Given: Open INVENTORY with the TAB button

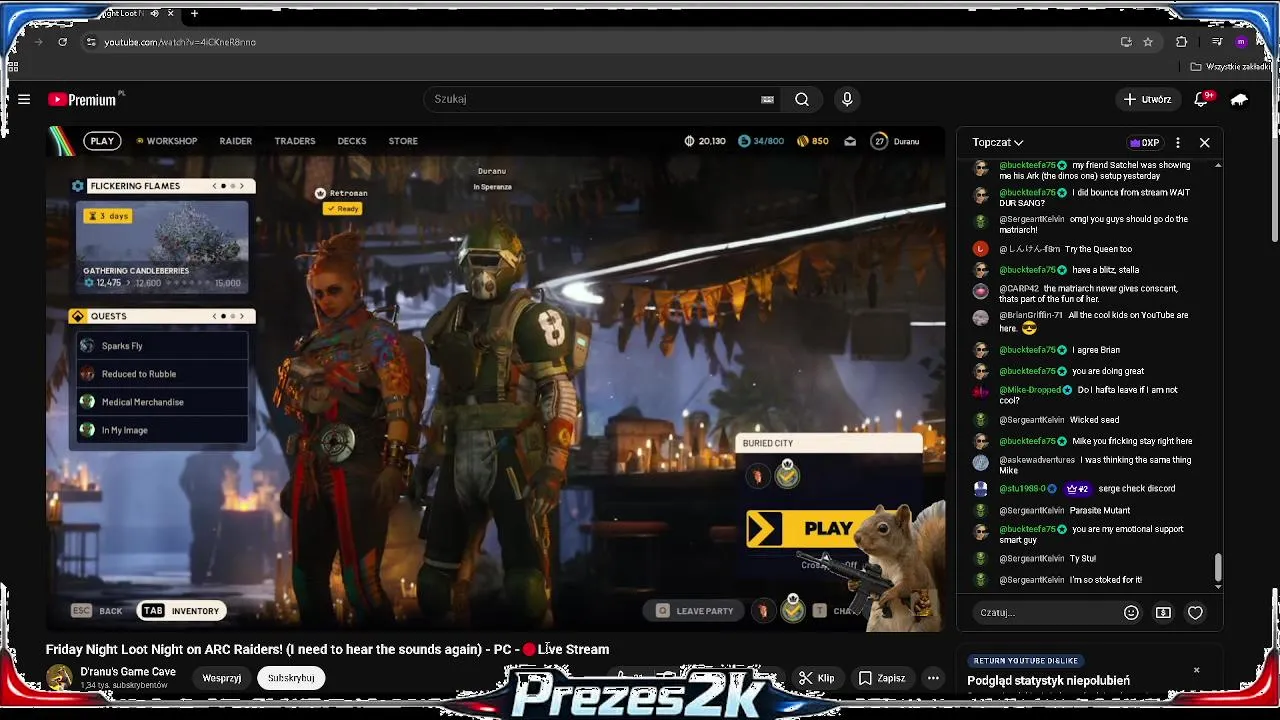Looking at the screenshot, I should coord(181,611).
